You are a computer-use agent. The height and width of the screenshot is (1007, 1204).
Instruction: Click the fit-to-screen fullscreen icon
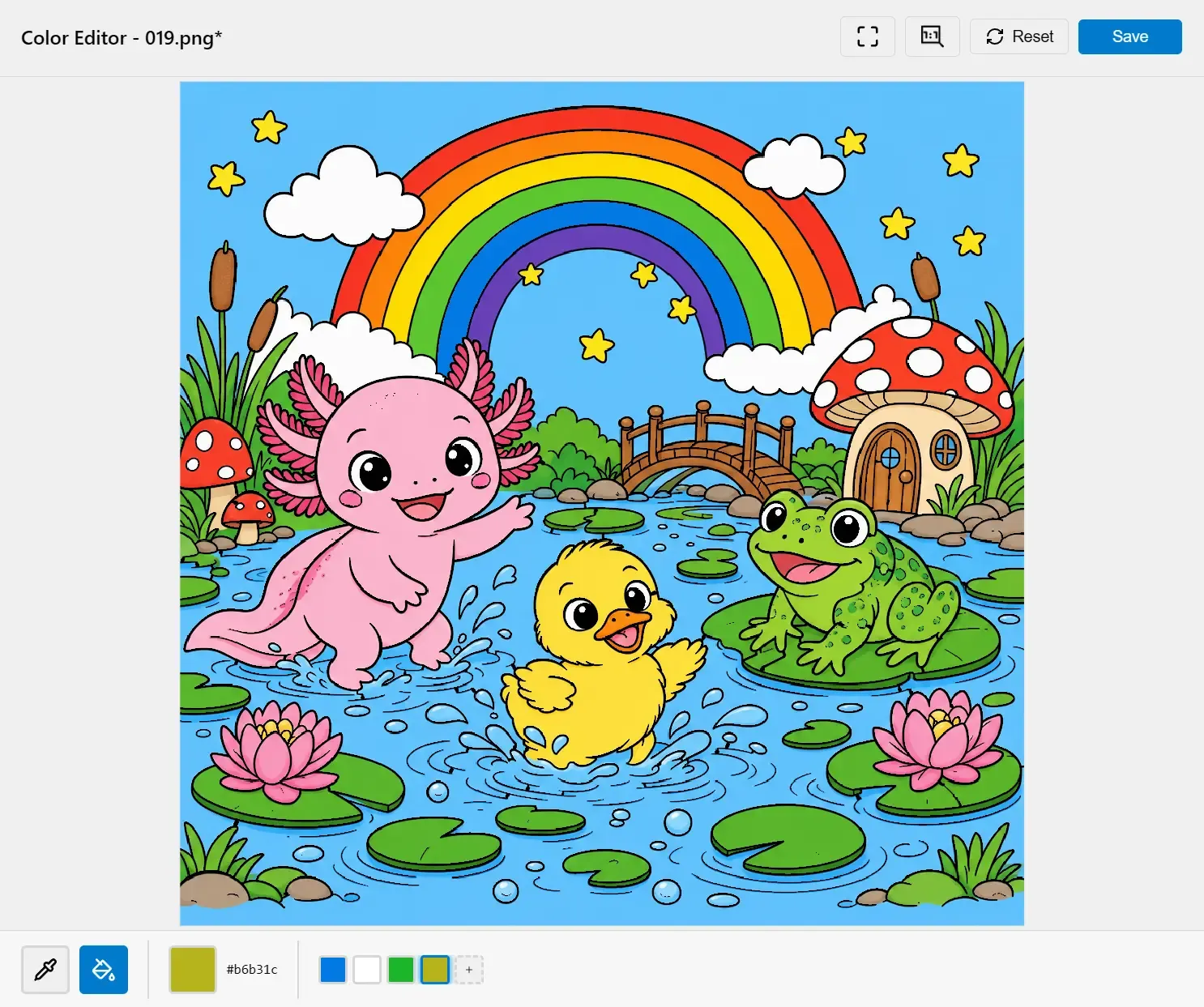[x=868, y=36]
